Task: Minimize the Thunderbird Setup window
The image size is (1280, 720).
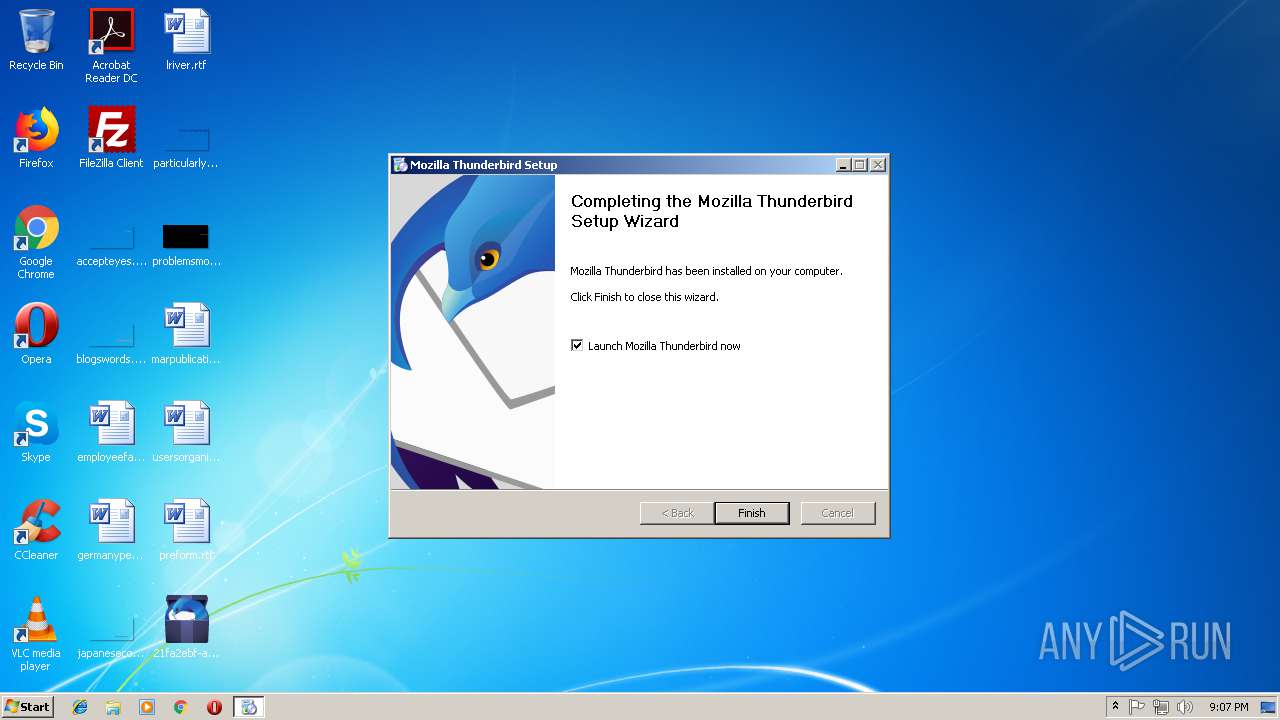Action: 843,165
